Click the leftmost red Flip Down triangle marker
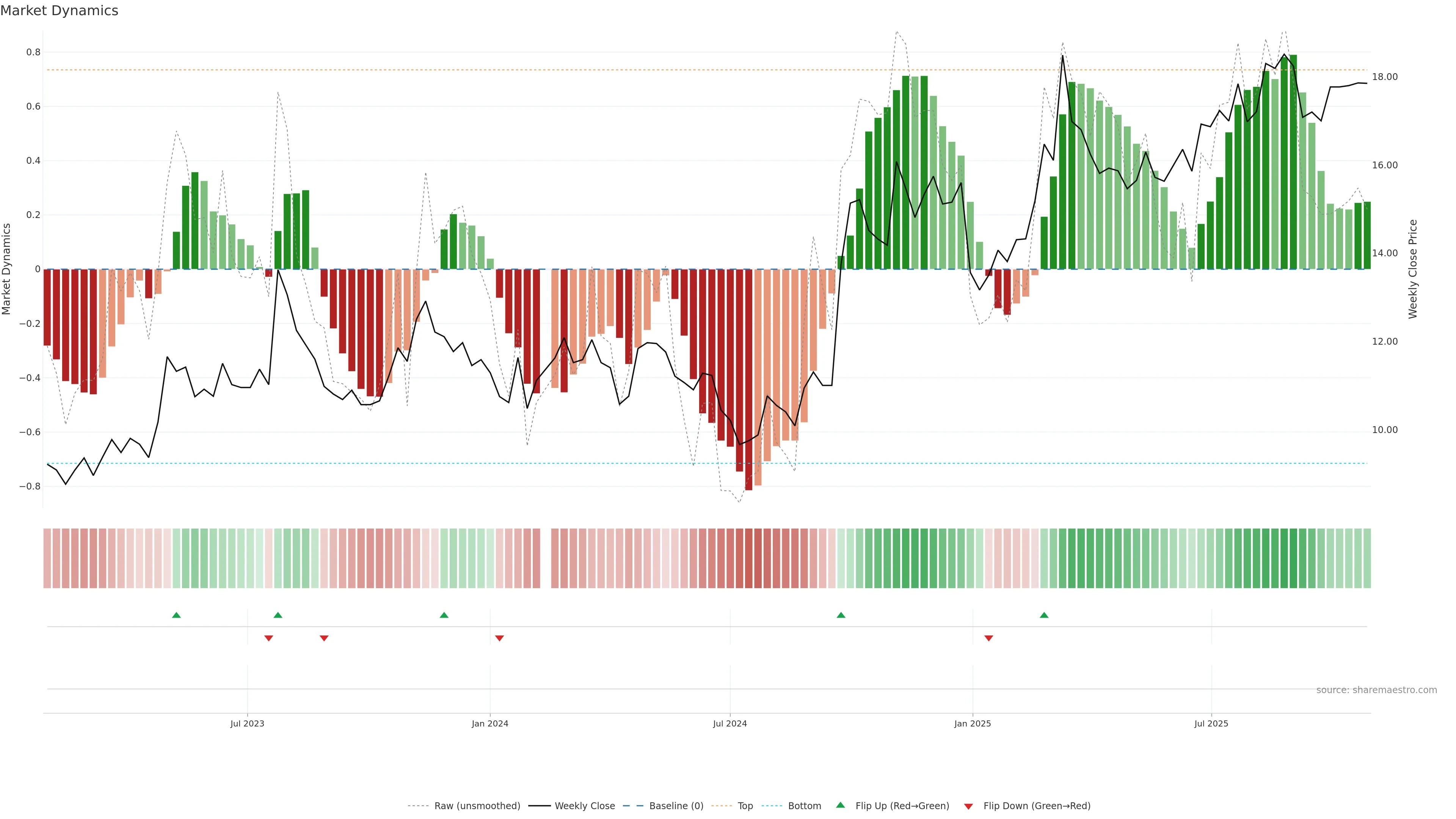The height and width of the screenshot is (819, 1456). pyautogui.click(x=268, y=638)
